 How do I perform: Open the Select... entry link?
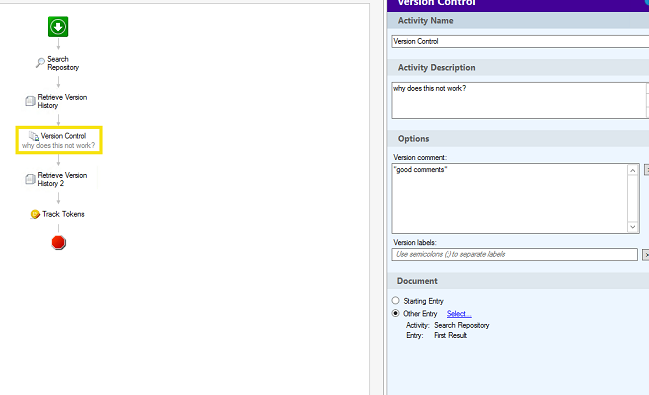click(459, 314)
